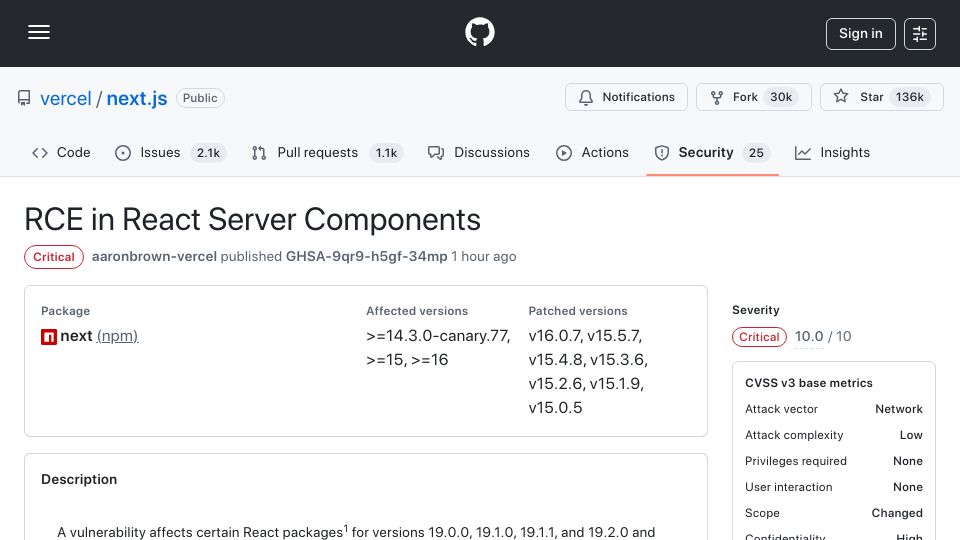Click the RCE in React Server Components title
This screenshot has height=540, width=960.
(252, 219)
